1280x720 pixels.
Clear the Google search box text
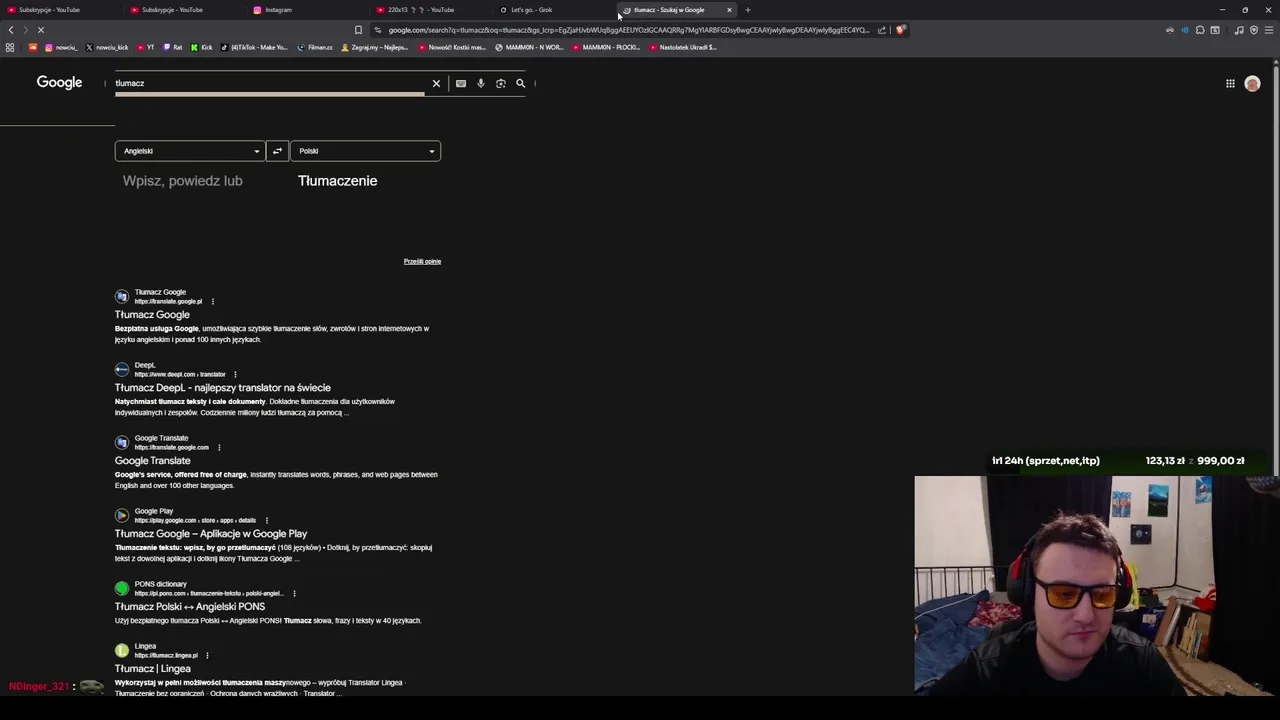pyautogui.click(x=436, y=83)
